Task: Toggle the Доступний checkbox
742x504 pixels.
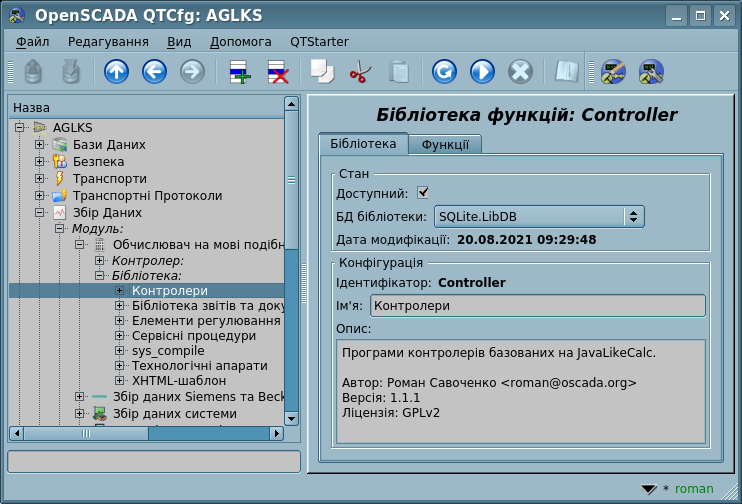Action: 423,193
